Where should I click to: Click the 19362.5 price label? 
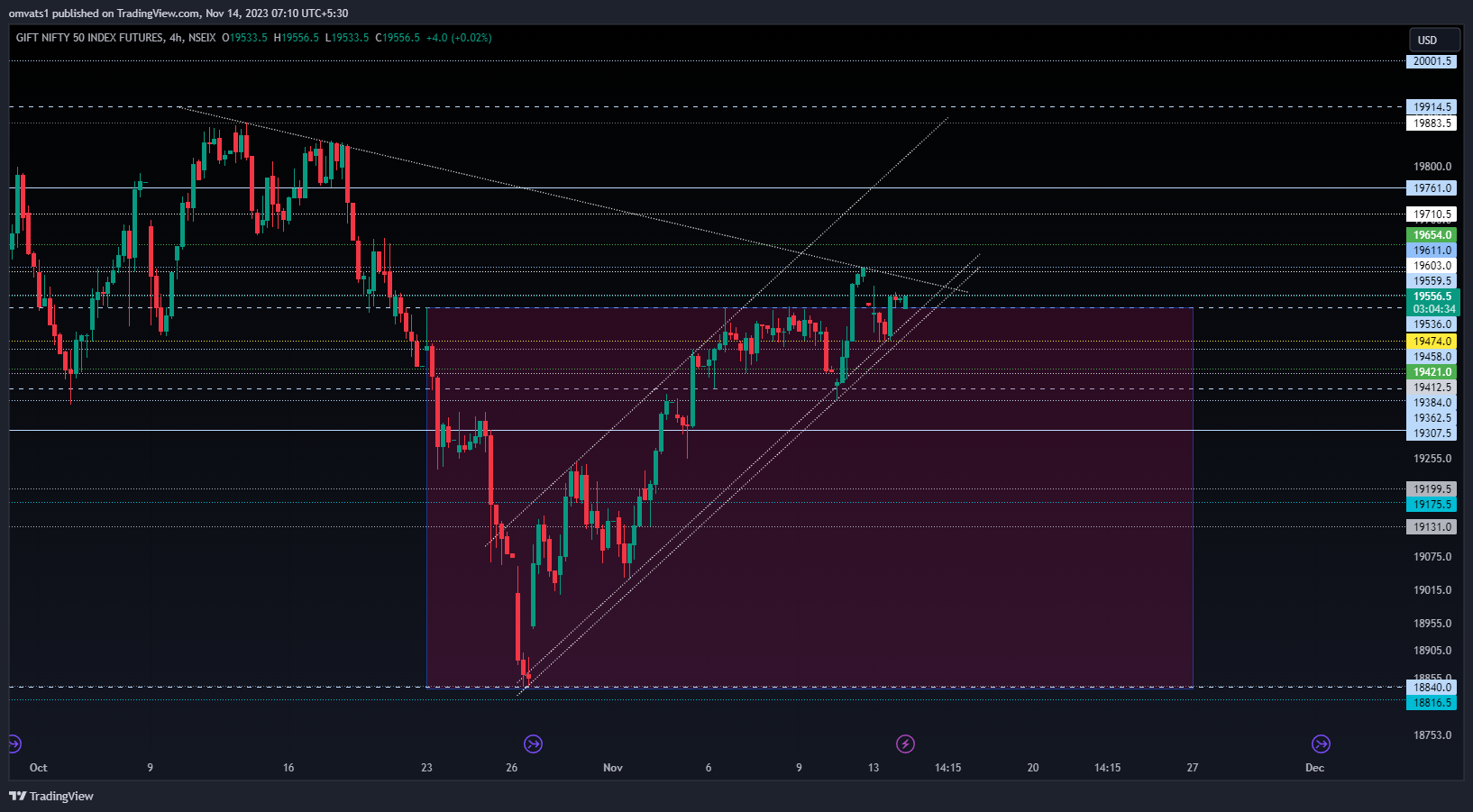[x=1432, y=418]
